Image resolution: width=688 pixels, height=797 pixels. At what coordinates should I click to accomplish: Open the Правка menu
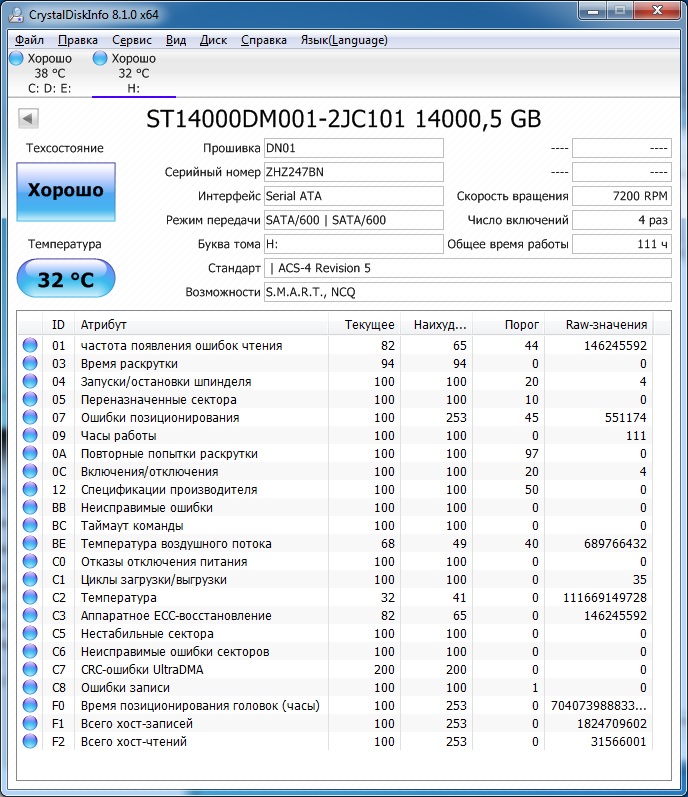[78, 40]
